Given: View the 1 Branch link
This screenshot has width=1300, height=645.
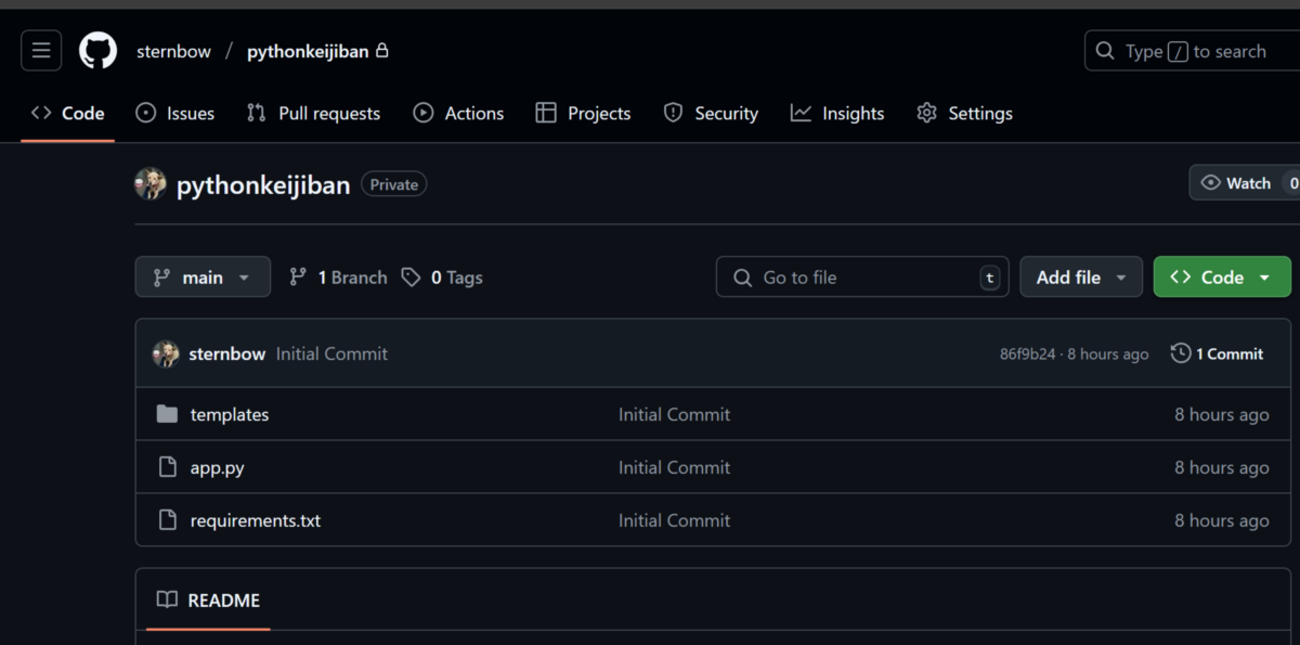Looking at the screenshot, I should point(338,277).
